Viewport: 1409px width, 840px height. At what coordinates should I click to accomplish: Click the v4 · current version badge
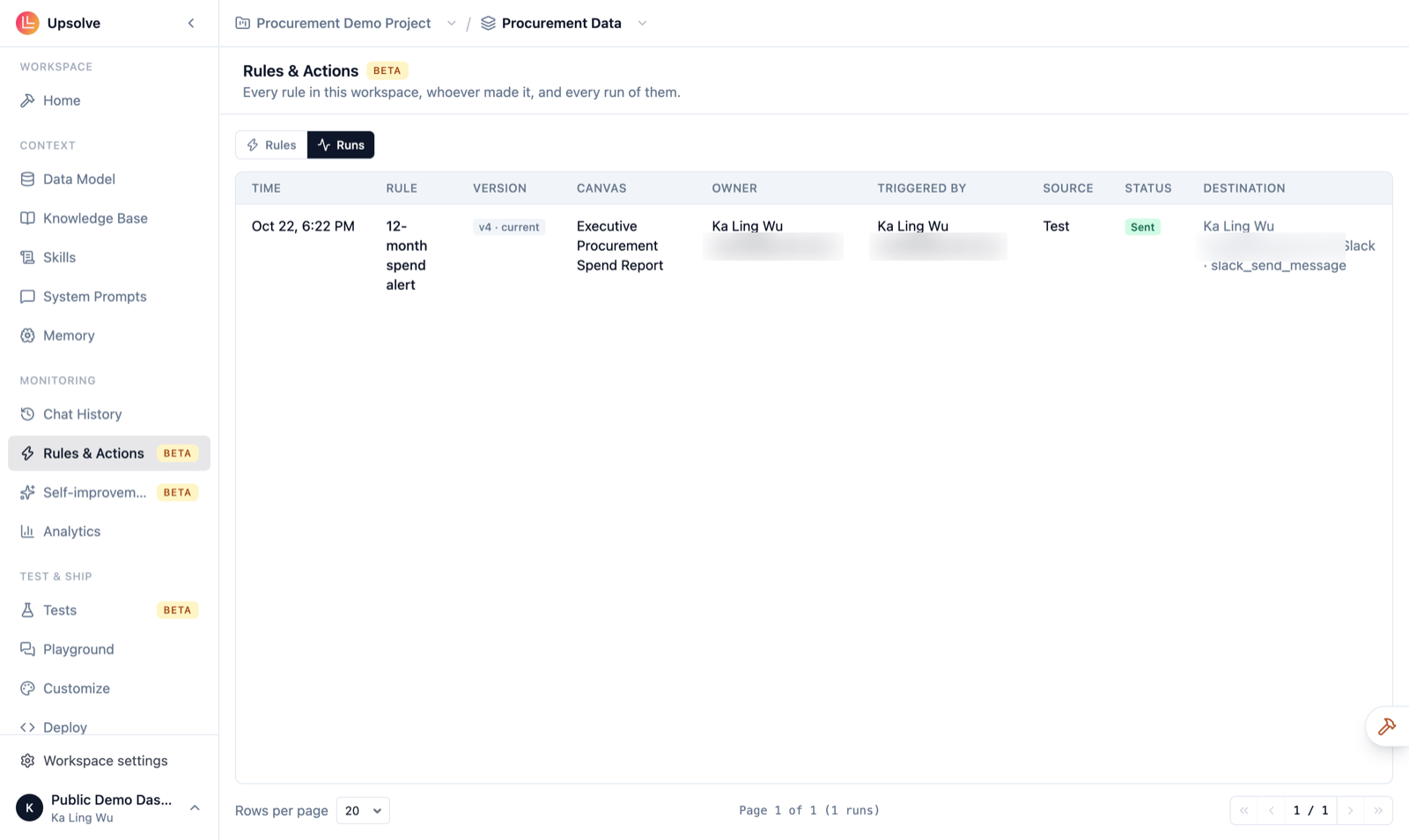pos(509,227)
